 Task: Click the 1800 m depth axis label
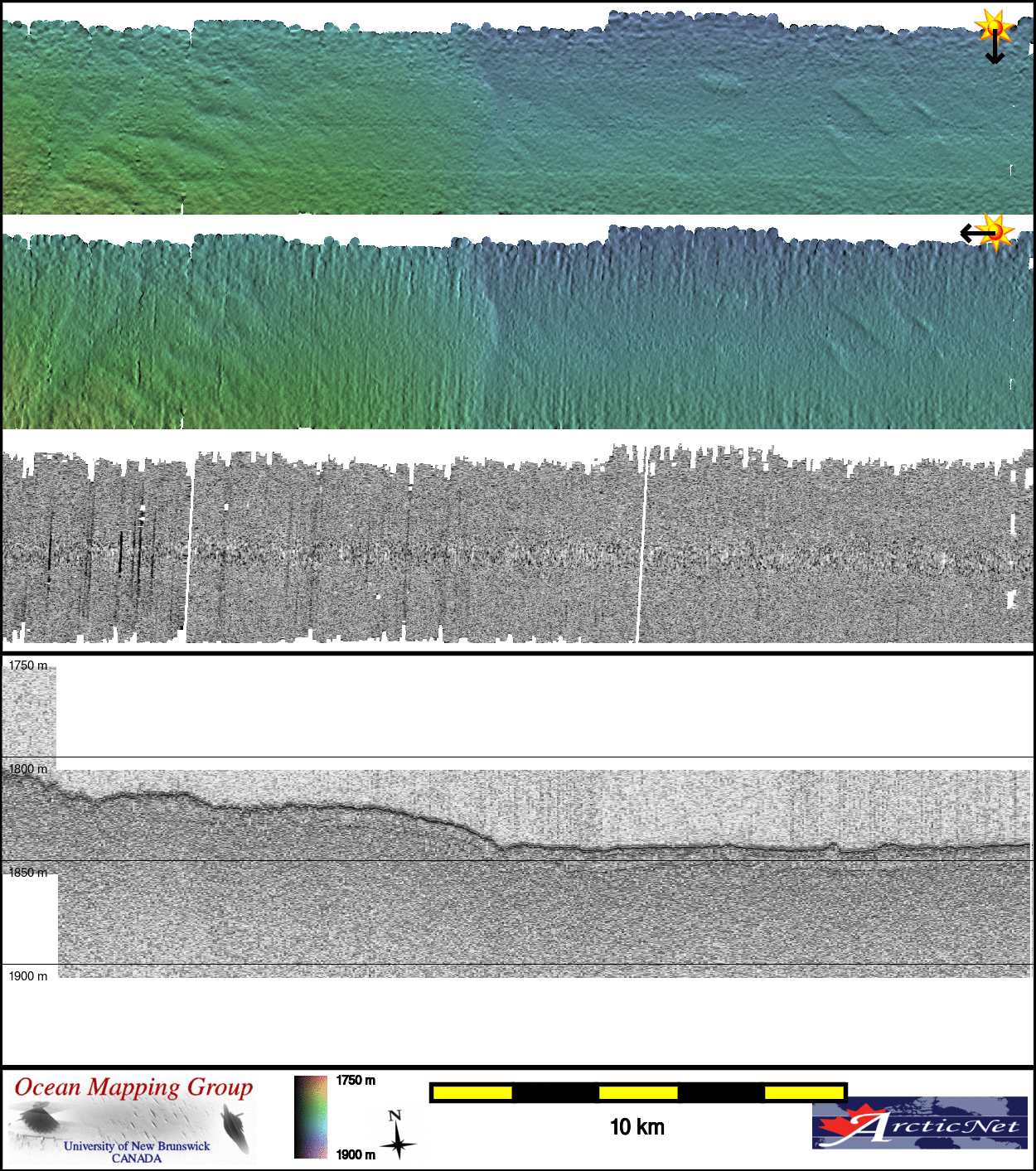coord(28,769)
